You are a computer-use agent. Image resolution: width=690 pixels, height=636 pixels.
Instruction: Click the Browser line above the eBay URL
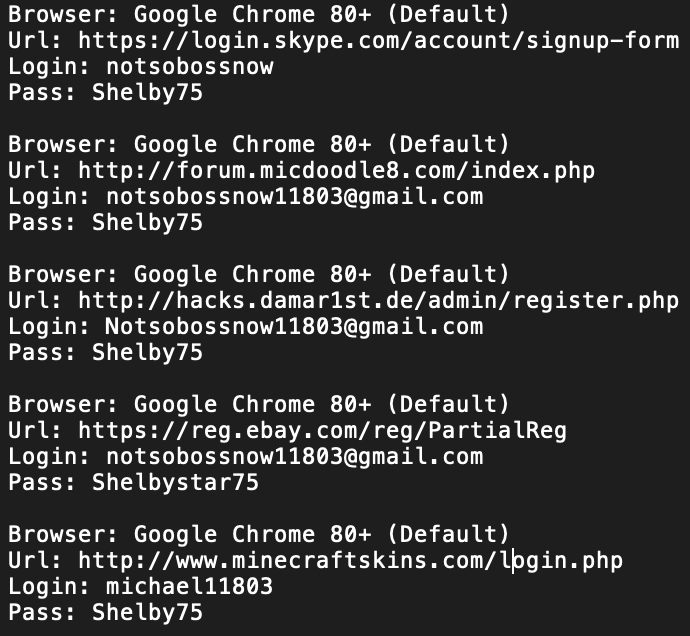258,405
